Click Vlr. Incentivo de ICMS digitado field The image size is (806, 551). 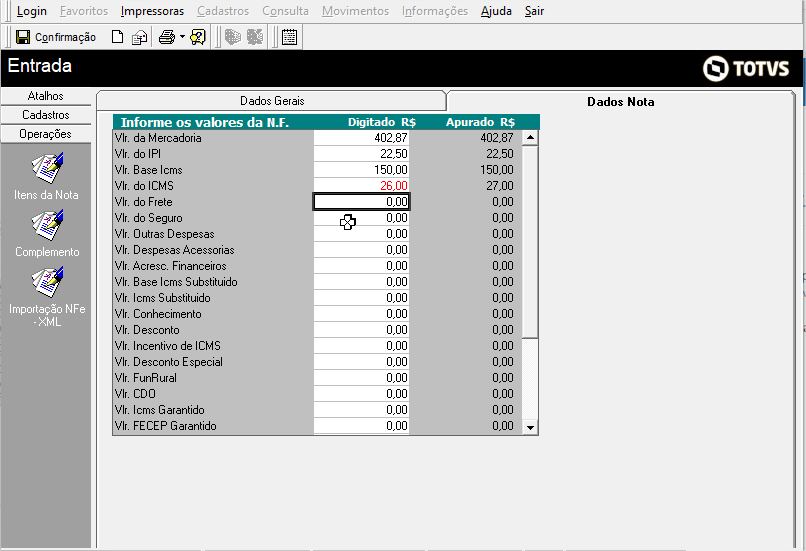point(361,345)
